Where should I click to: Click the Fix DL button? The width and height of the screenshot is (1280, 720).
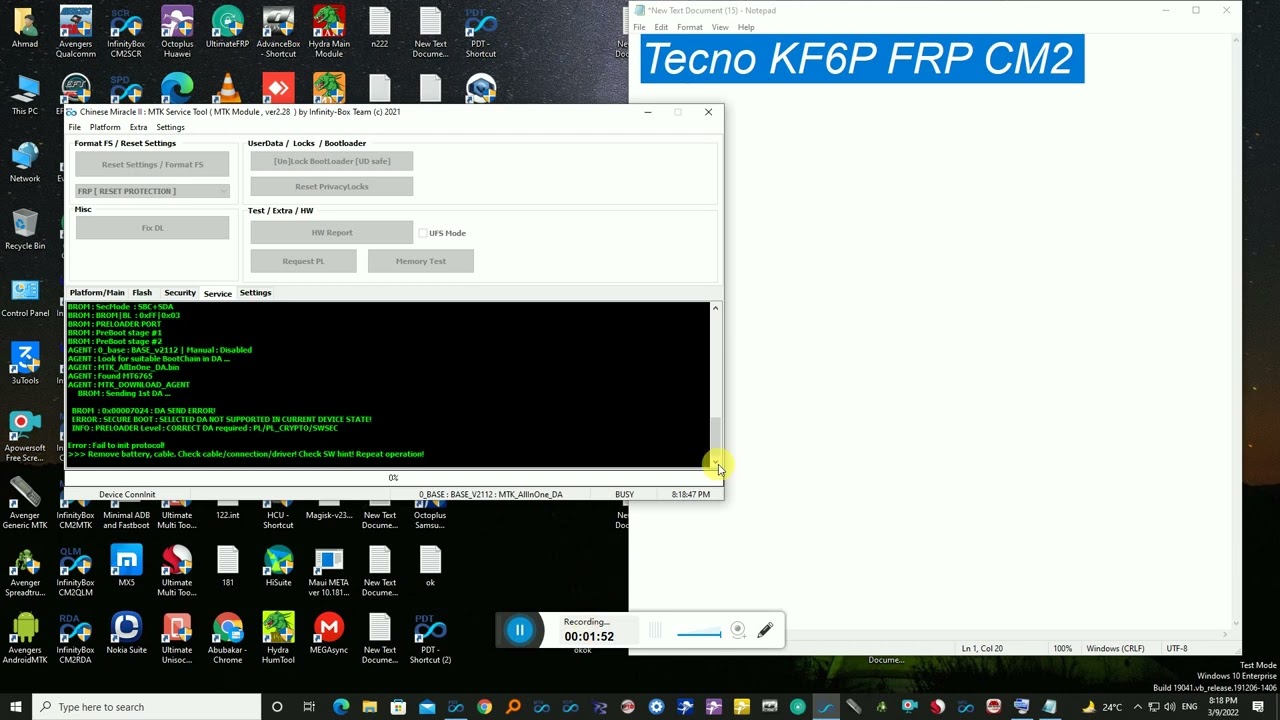152,228
